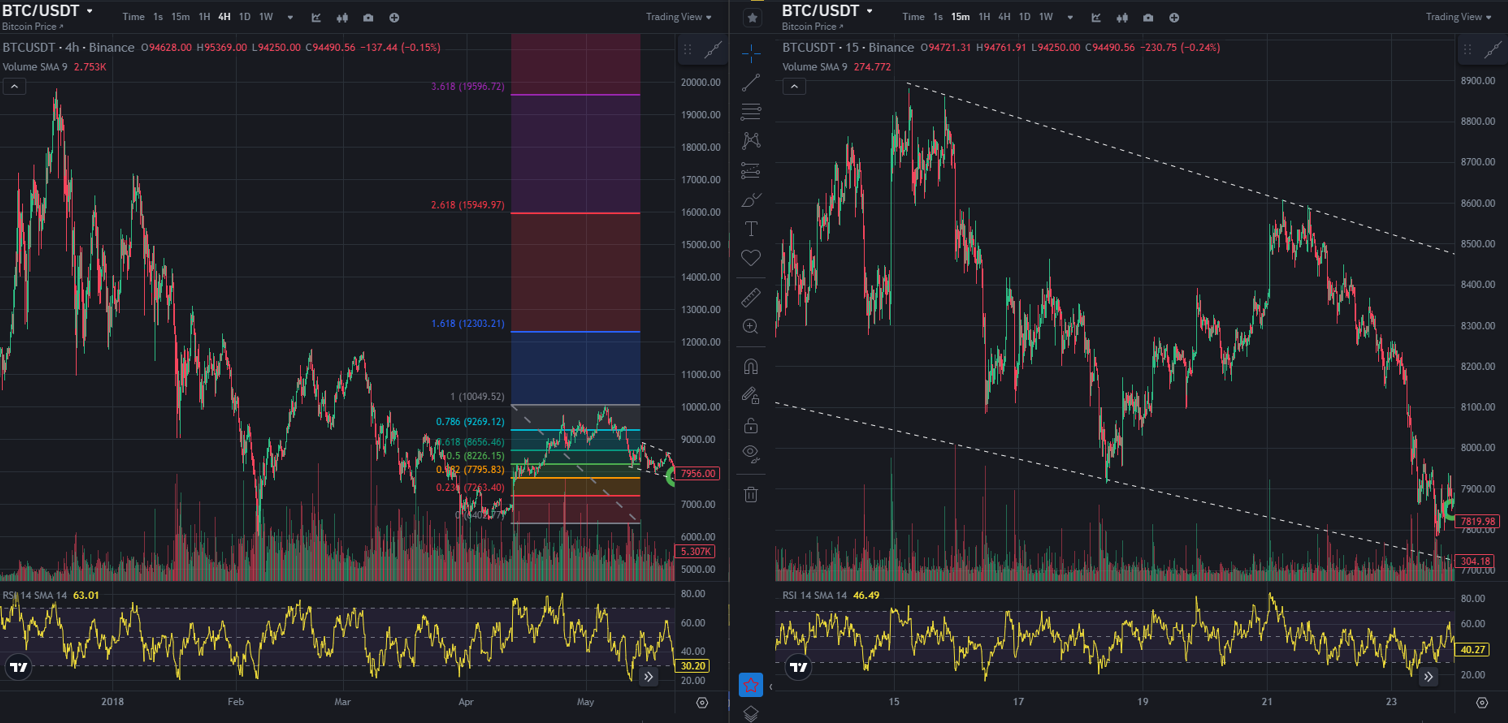Click the trash remove drawings icon
This screenshot has width=1508, height=723.
coord(751,494)
